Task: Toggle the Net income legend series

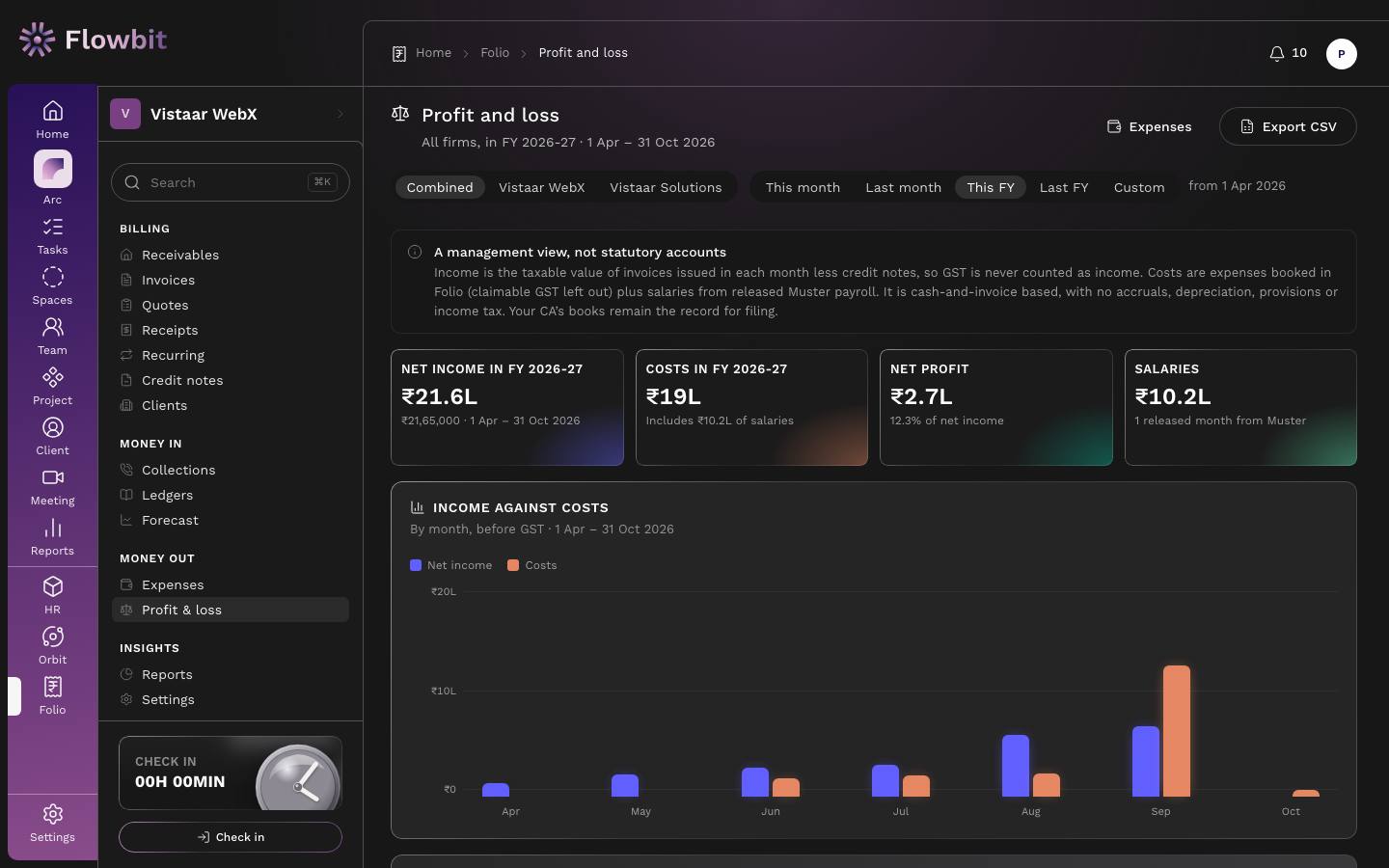Action: click(x=450, y=565)
